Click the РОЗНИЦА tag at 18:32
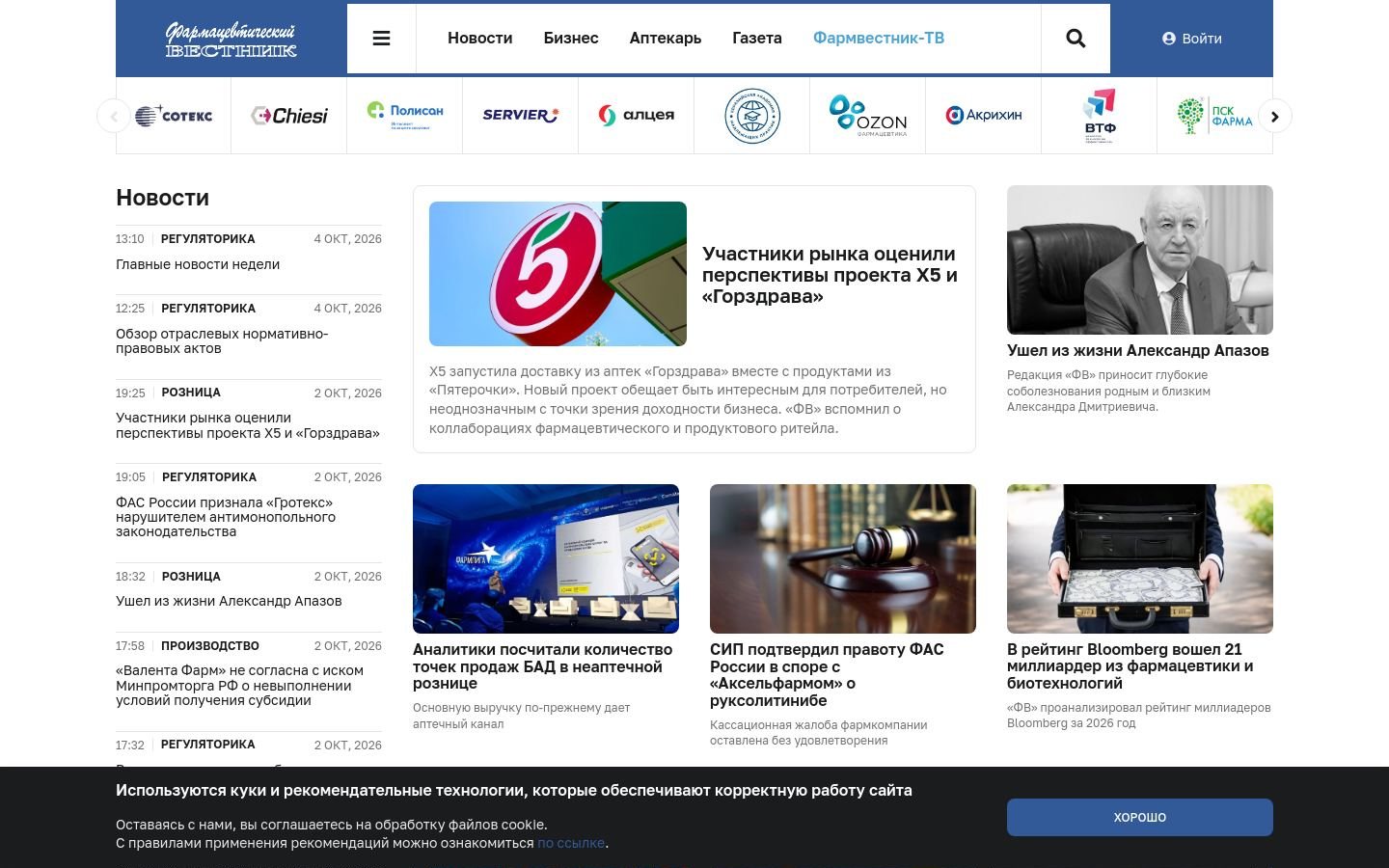 (191, 576)
